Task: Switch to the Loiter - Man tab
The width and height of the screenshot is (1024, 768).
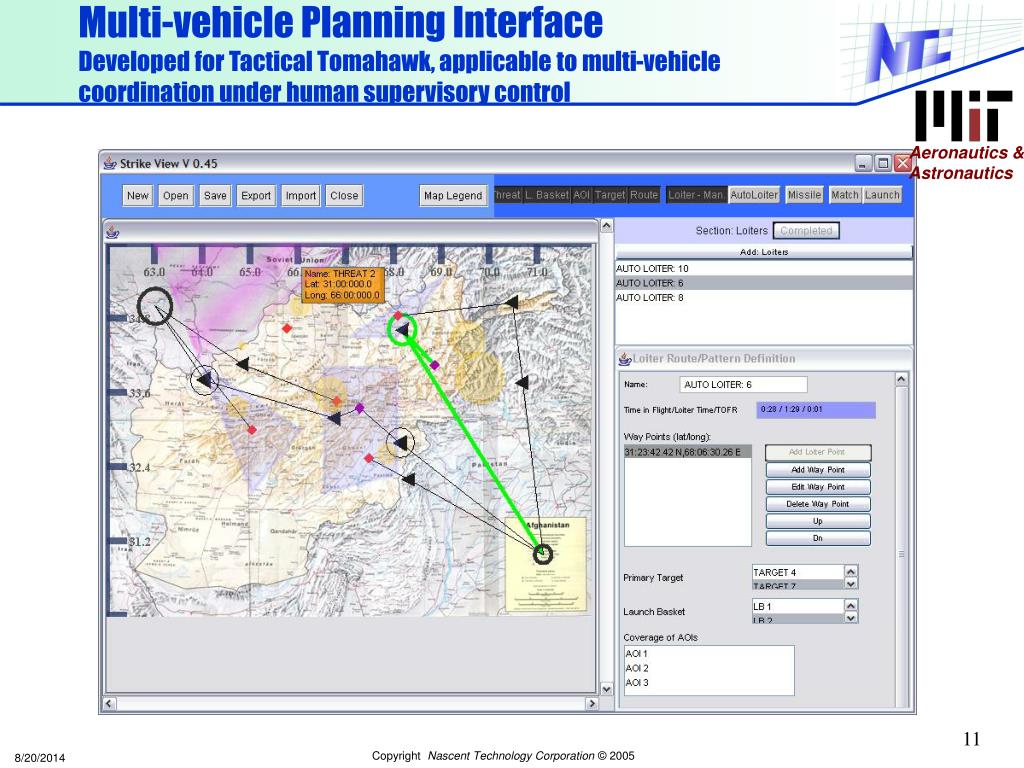Action: [695, 195]
